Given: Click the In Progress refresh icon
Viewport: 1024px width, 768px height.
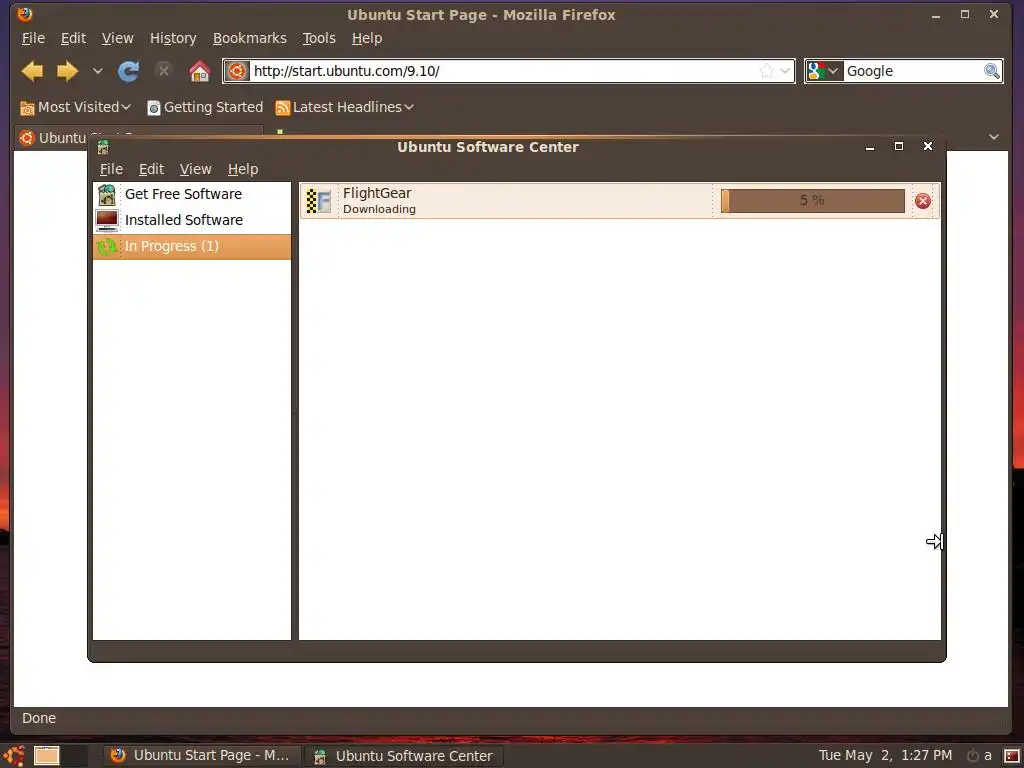Looking at the screenshot, I should coord(106,247).
